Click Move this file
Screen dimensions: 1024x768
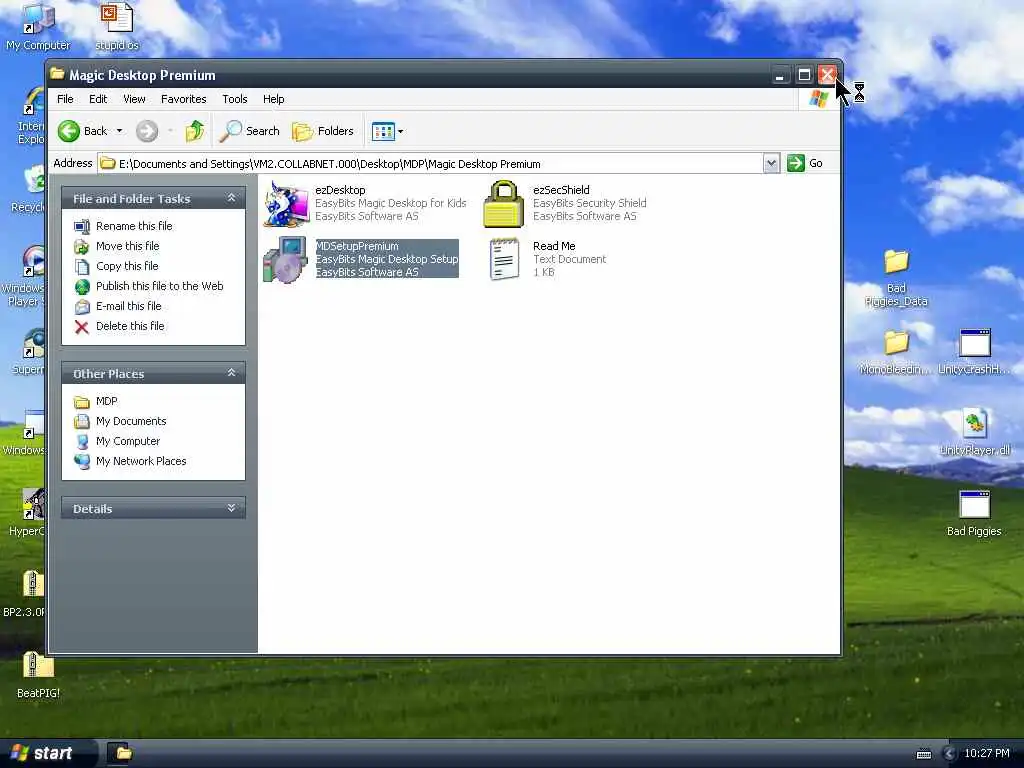pyautogui.click(x=127, y=246)
